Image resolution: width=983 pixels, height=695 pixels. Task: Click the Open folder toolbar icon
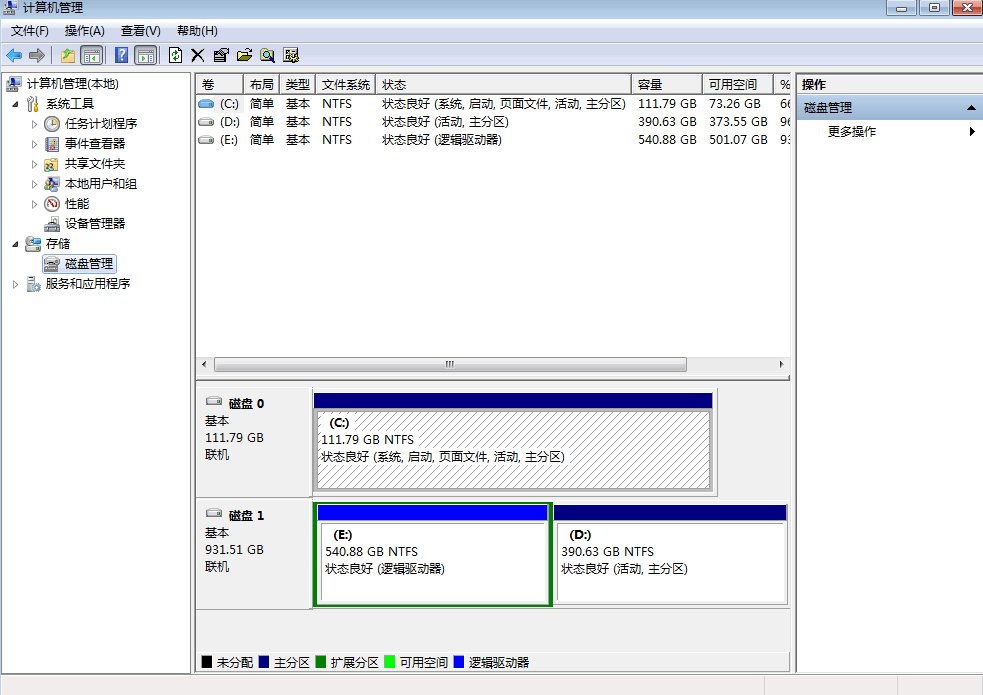[x=244, y=56]
